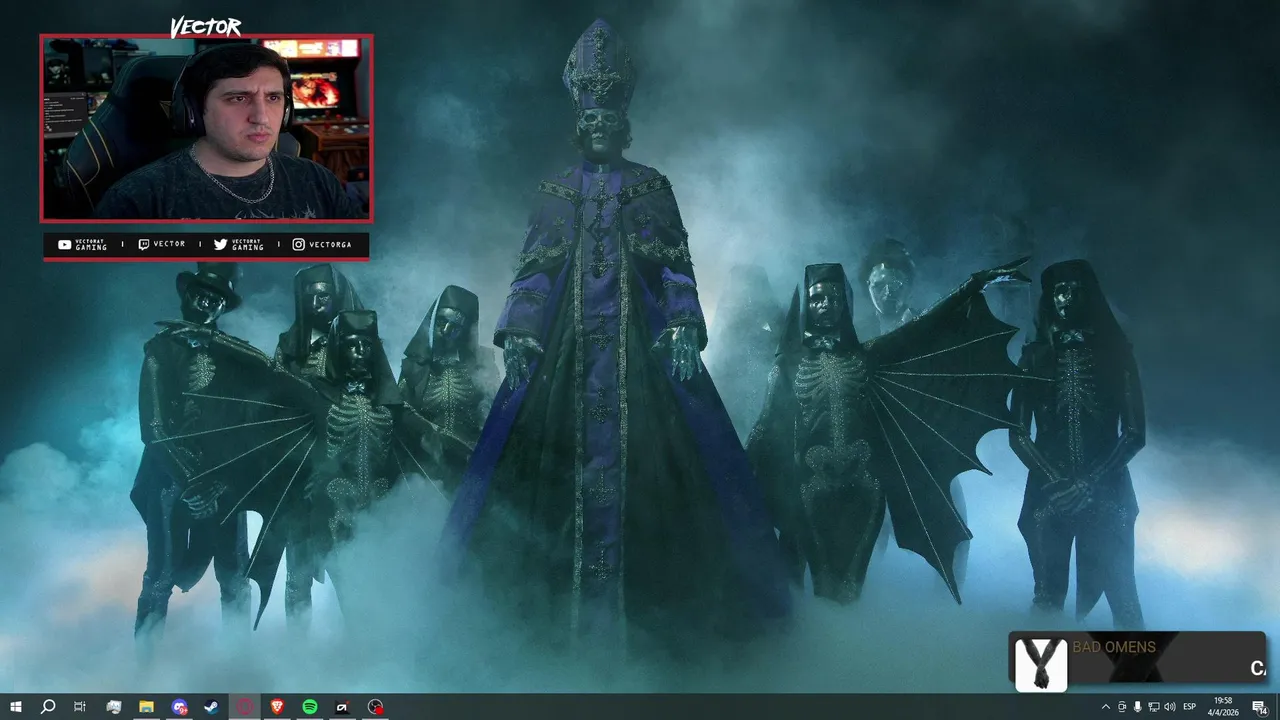Open the volume speaker tray icon
This screenshot has width=1280, height=720.
[1170, 707]
